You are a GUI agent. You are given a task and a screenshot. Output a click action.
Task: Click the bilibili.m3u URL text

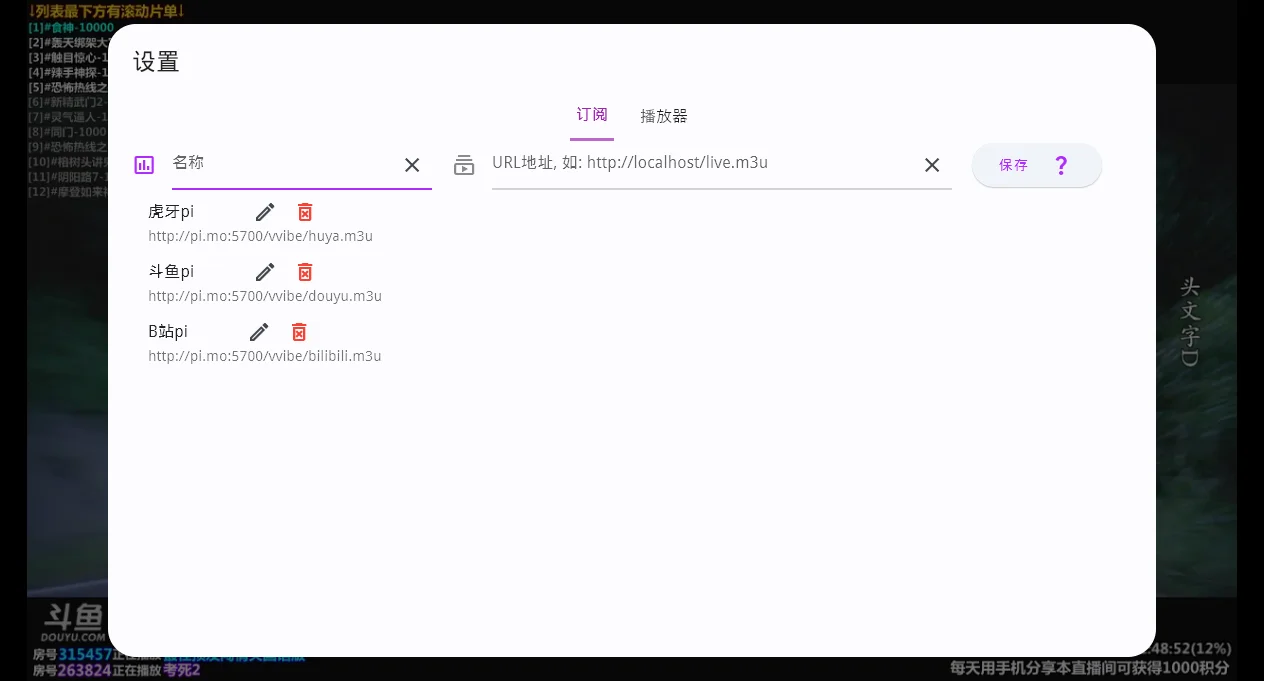coord(265,357)
